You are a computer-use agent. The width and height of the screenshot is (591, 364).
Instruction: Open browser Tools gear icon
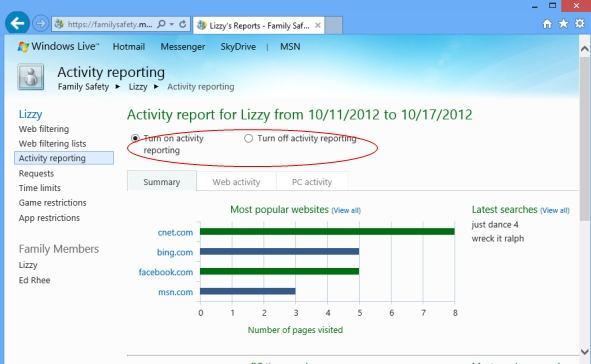(x=580, y=24)
